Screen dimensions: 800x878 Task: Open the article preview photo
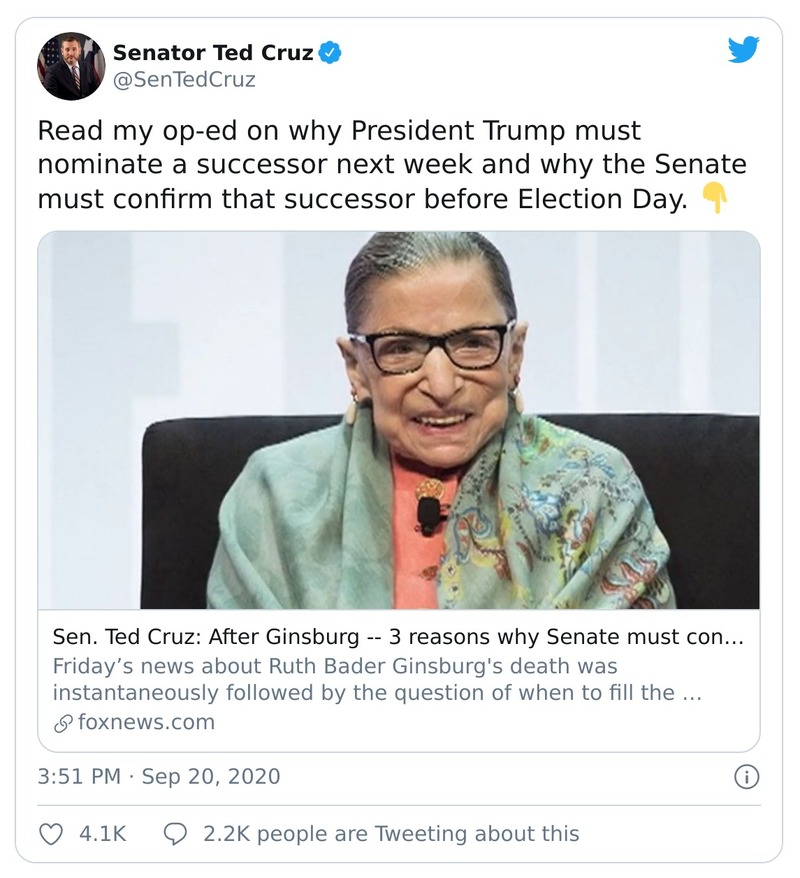pyautogui.click(x=398, y=420)
